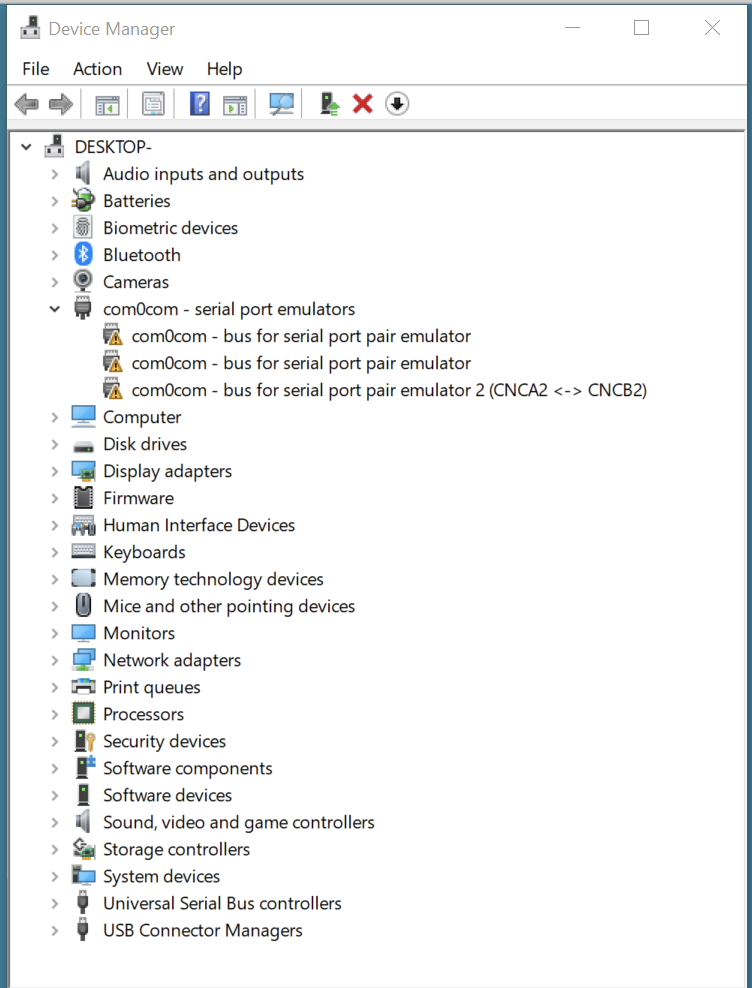Select the first com0com bus emulator device
The height and width of the screenshot is (988, 752).
pos(300,336)
